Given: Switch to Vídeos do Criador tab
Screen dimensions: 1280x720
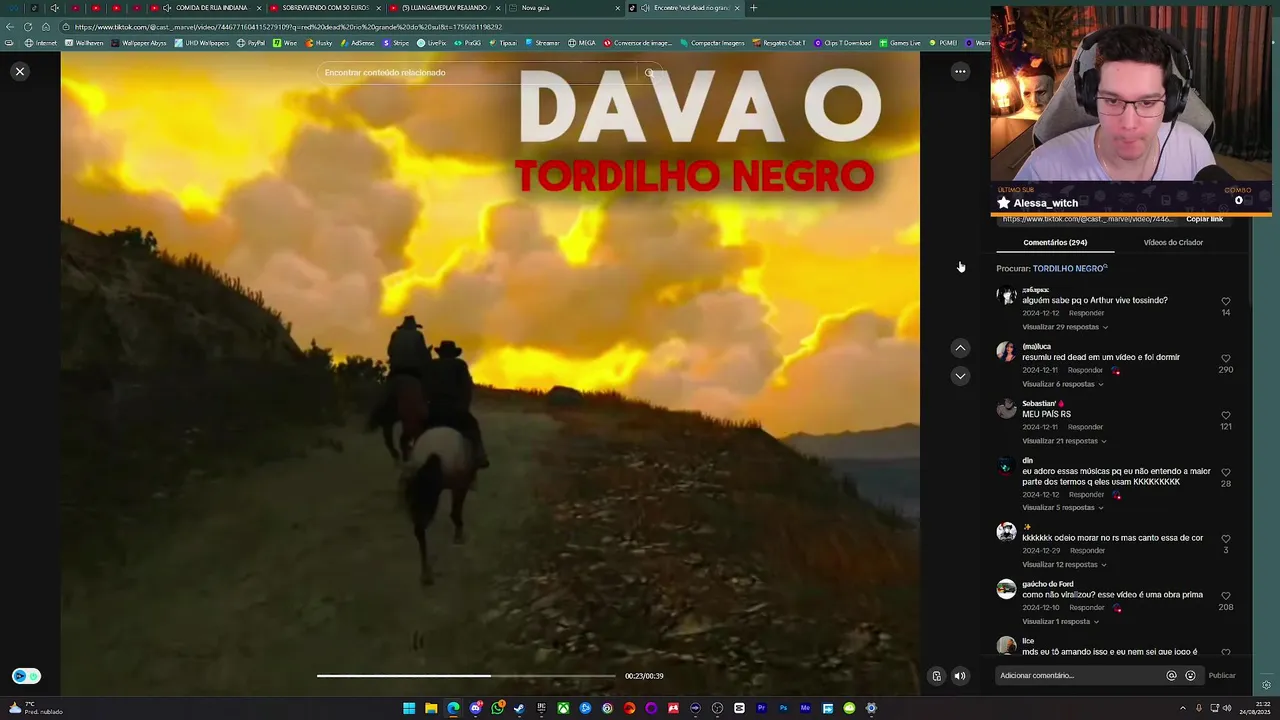Looking at the screenshot, I should click(x=1173, y=243).
